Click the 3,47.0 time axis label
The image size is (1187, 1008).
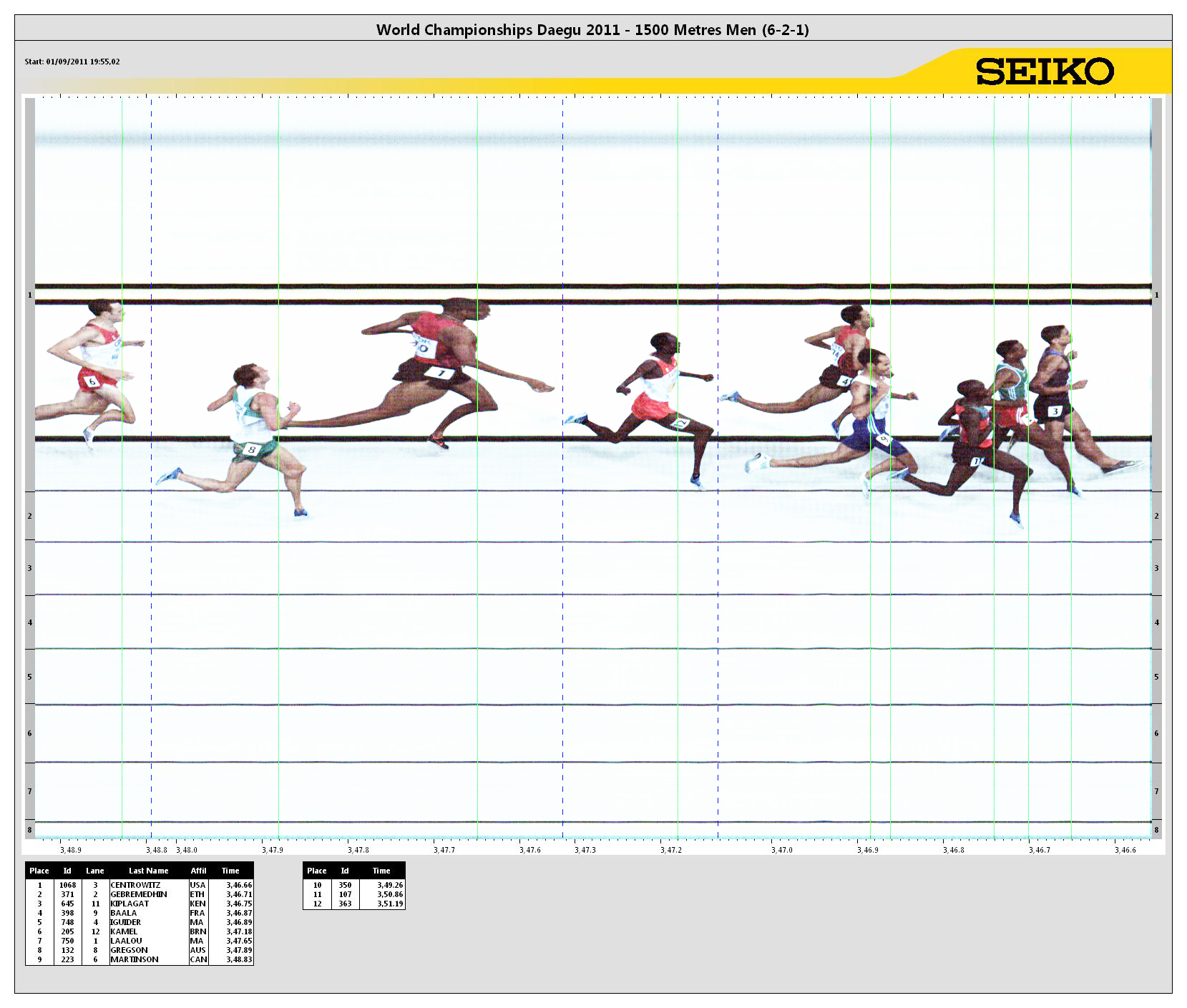click(x=781, y=850)
